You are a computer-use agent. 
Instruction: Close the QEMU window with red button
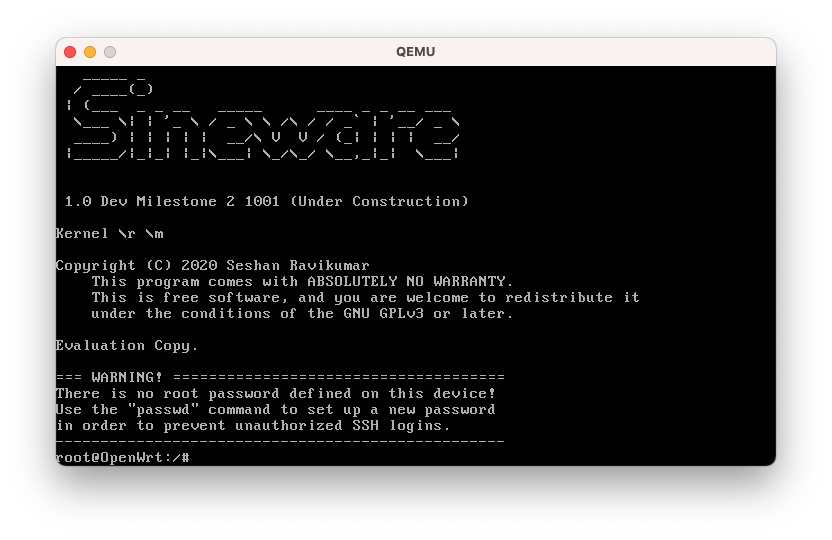pos(70,52)
